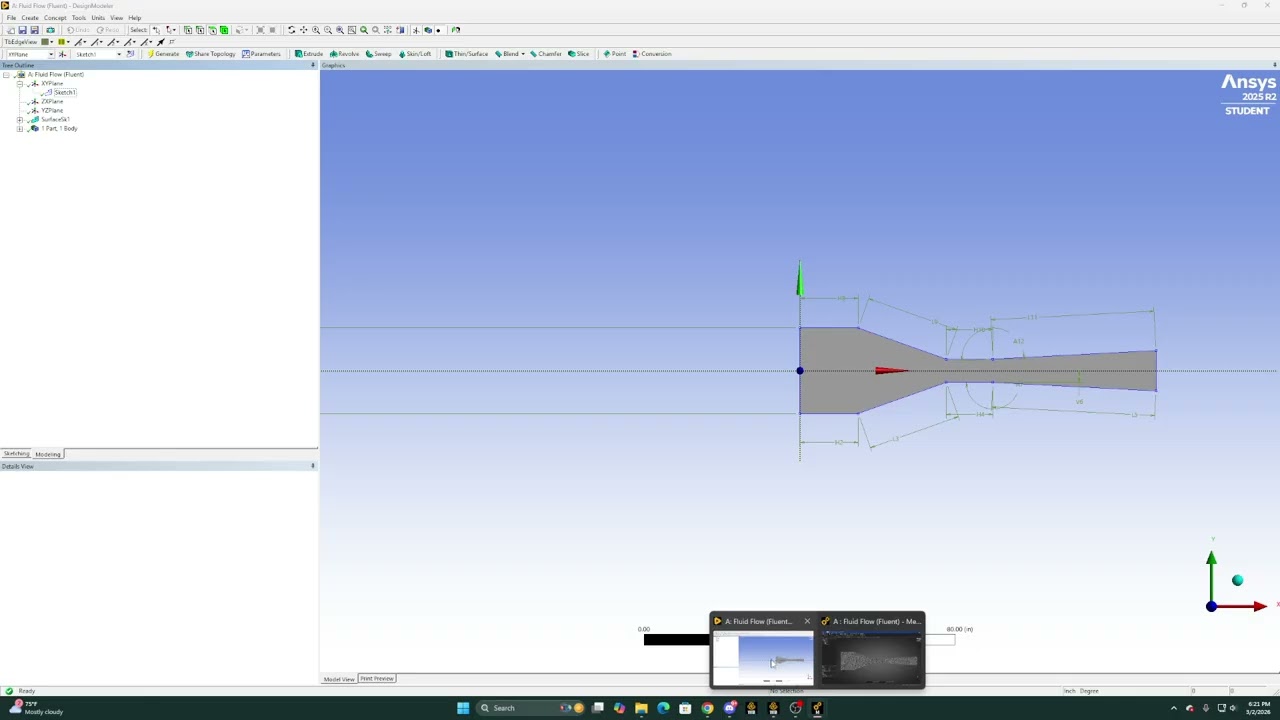The height and width of the screenshot is (720, 1280).
Task: Select the Slice feature
Action: [x=579, y=54]
